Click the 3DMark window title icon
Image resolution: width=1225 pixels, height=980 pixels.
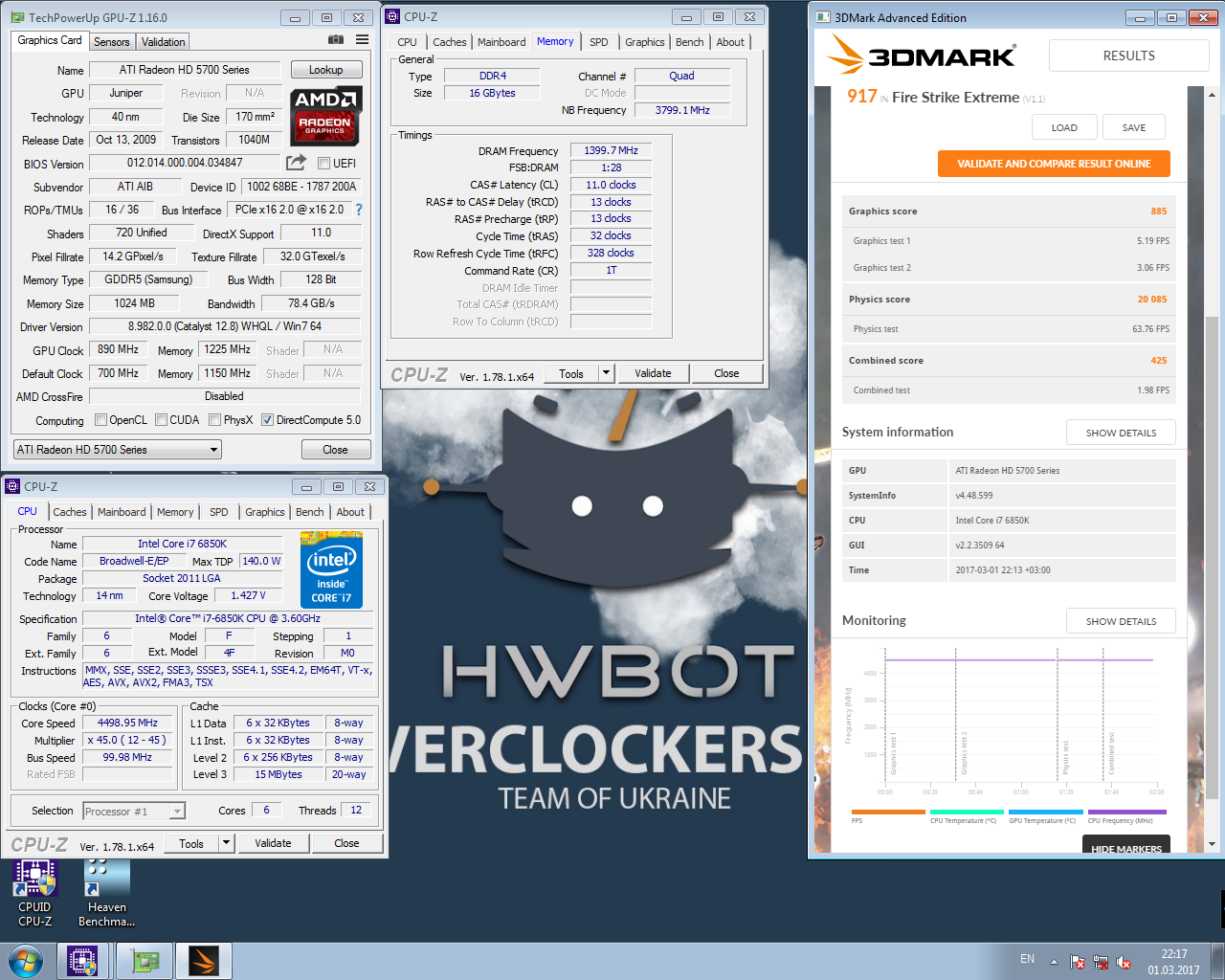pyautogui.click(x=823, y=17)
